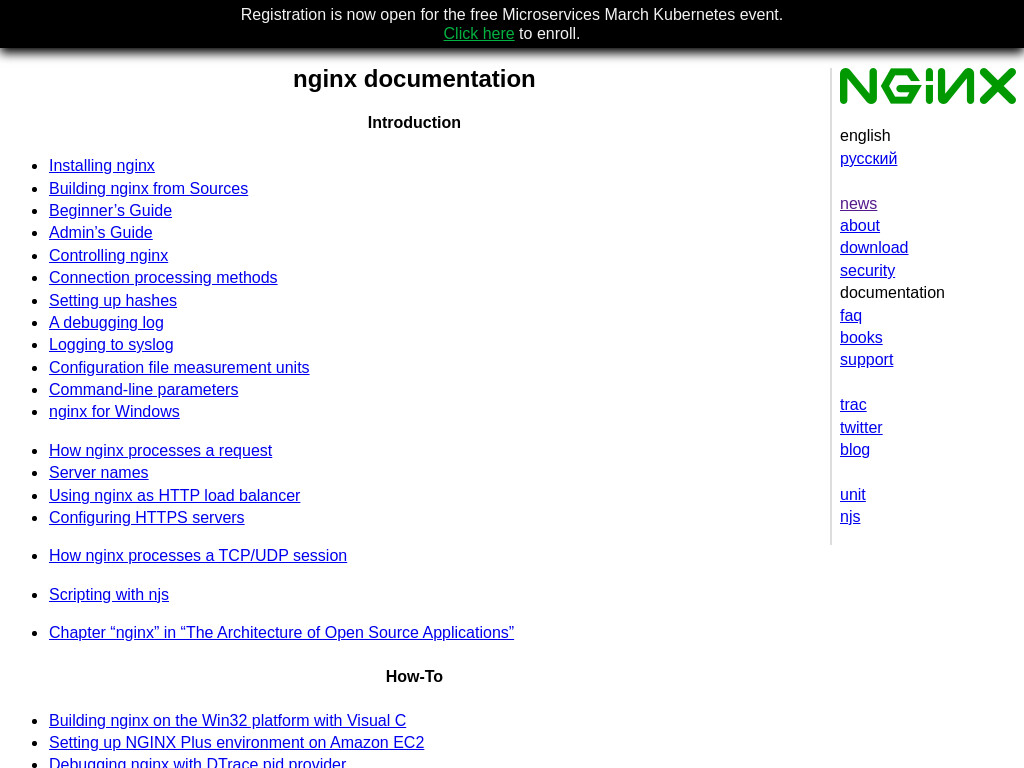Open Installing nginx page
The image size is (1024, 768).
[102, 166]
